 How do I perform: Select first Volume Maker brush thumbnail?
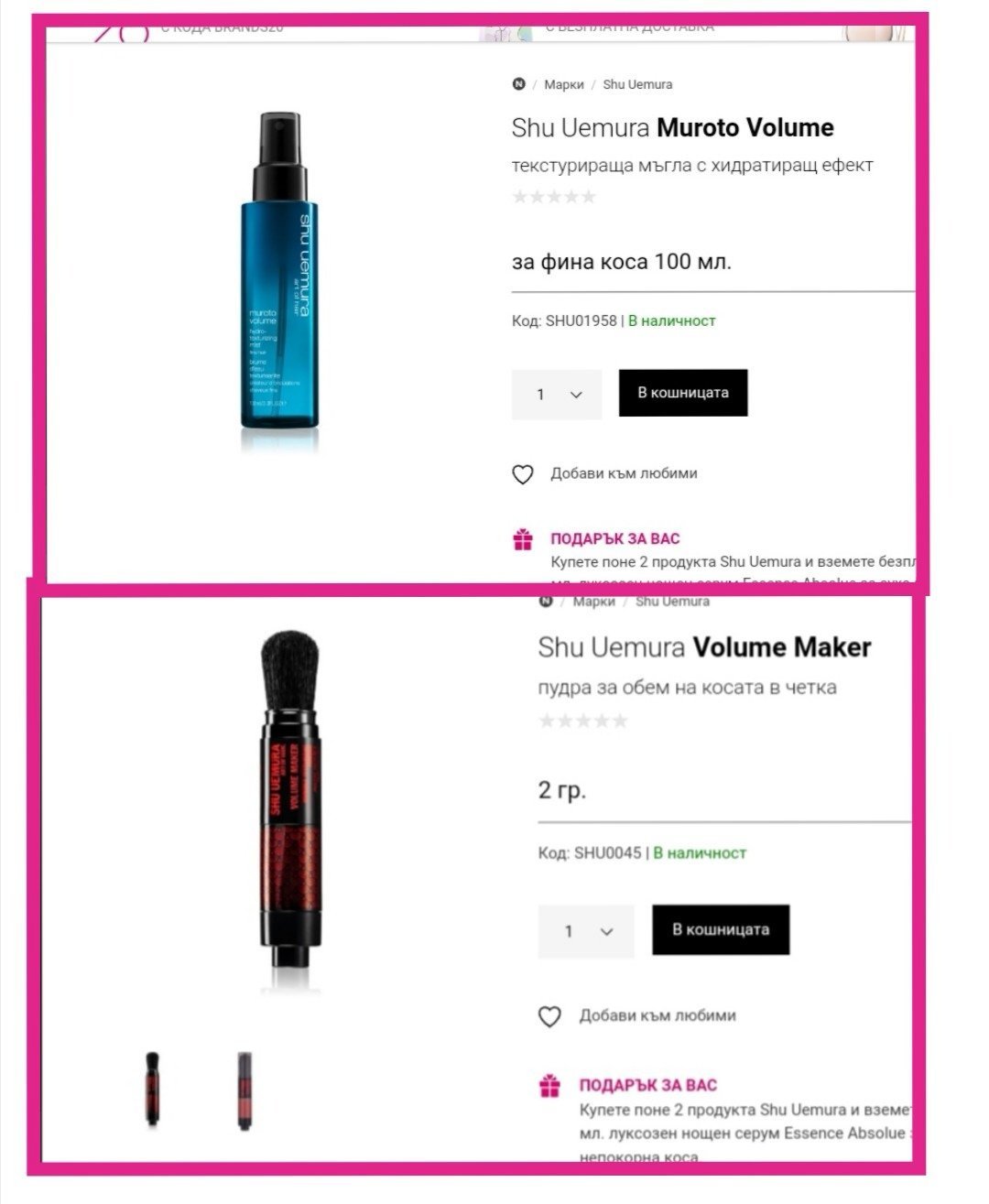[152, 1090]
